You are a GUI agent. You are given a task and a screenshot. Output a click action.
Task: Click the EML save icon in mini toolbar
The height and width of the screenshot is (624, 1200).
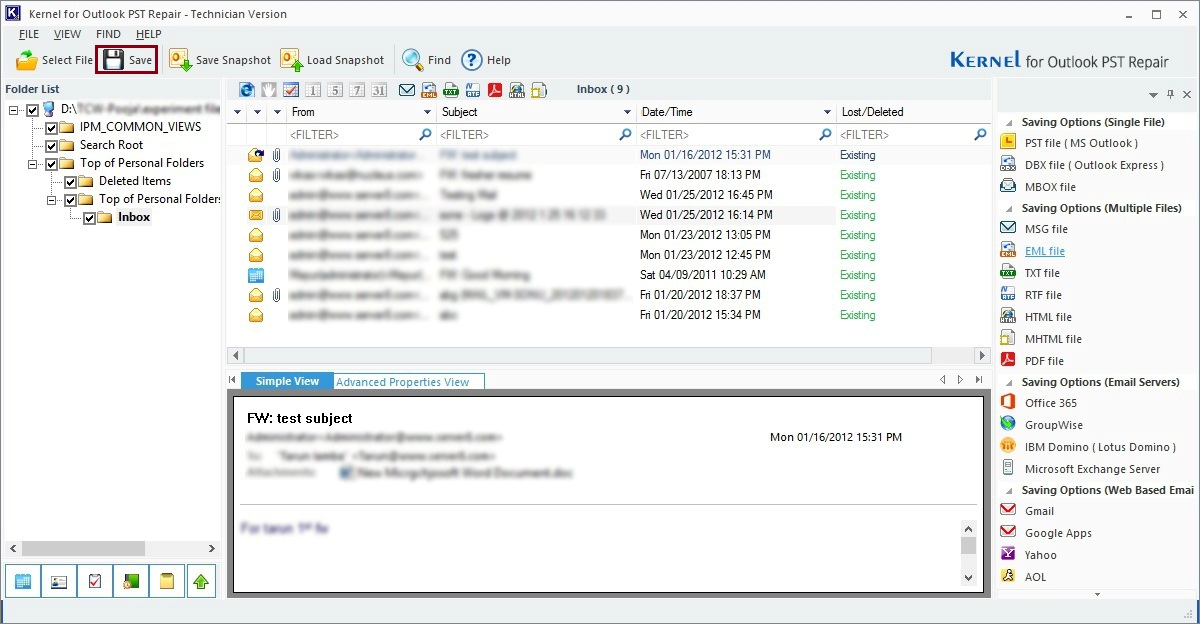(x=429, y=90)
